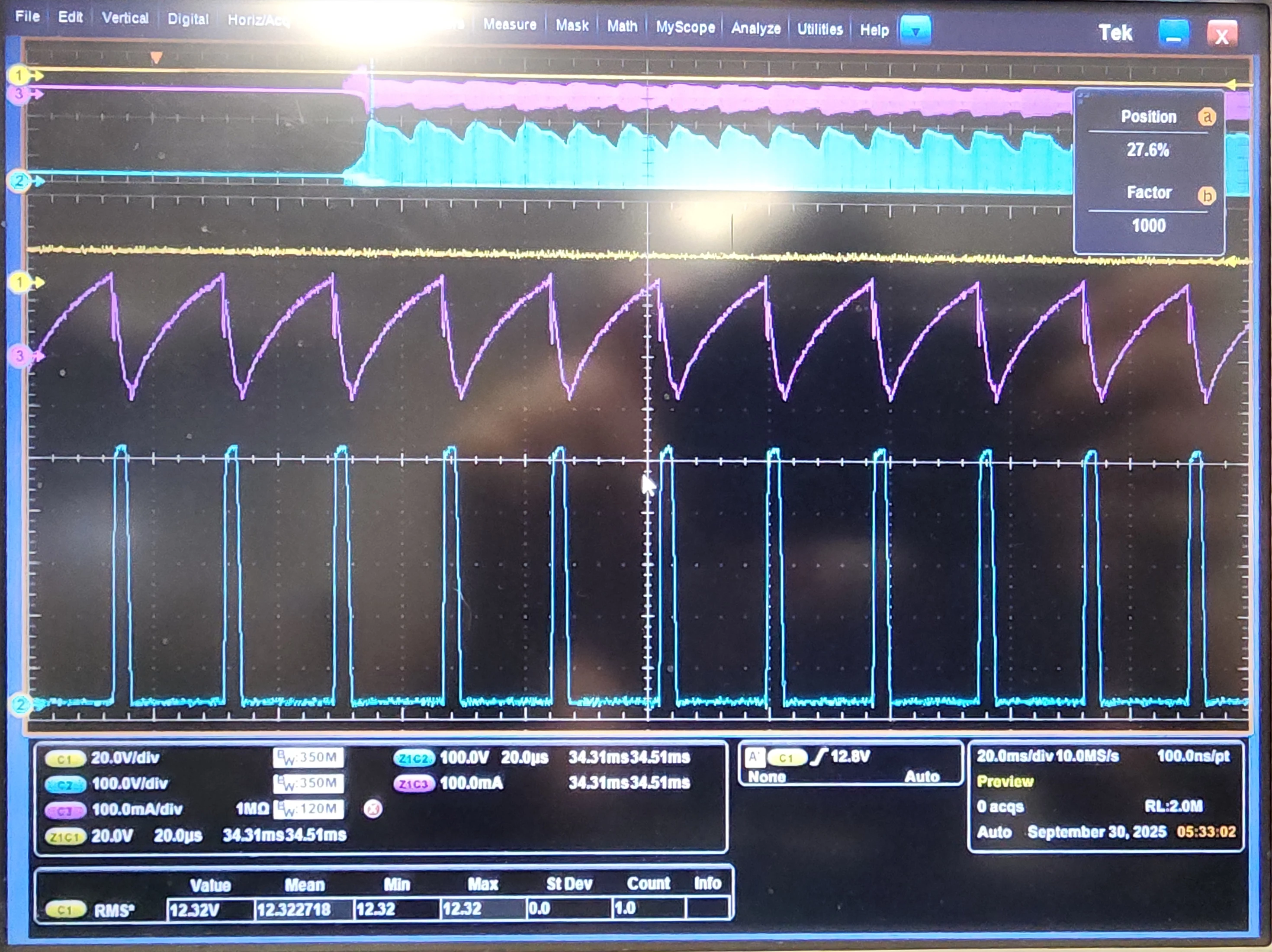The image size is (1272, 952).
Task: Open the Measure menu
Action: pyautogui.click(x=510, y=25)
